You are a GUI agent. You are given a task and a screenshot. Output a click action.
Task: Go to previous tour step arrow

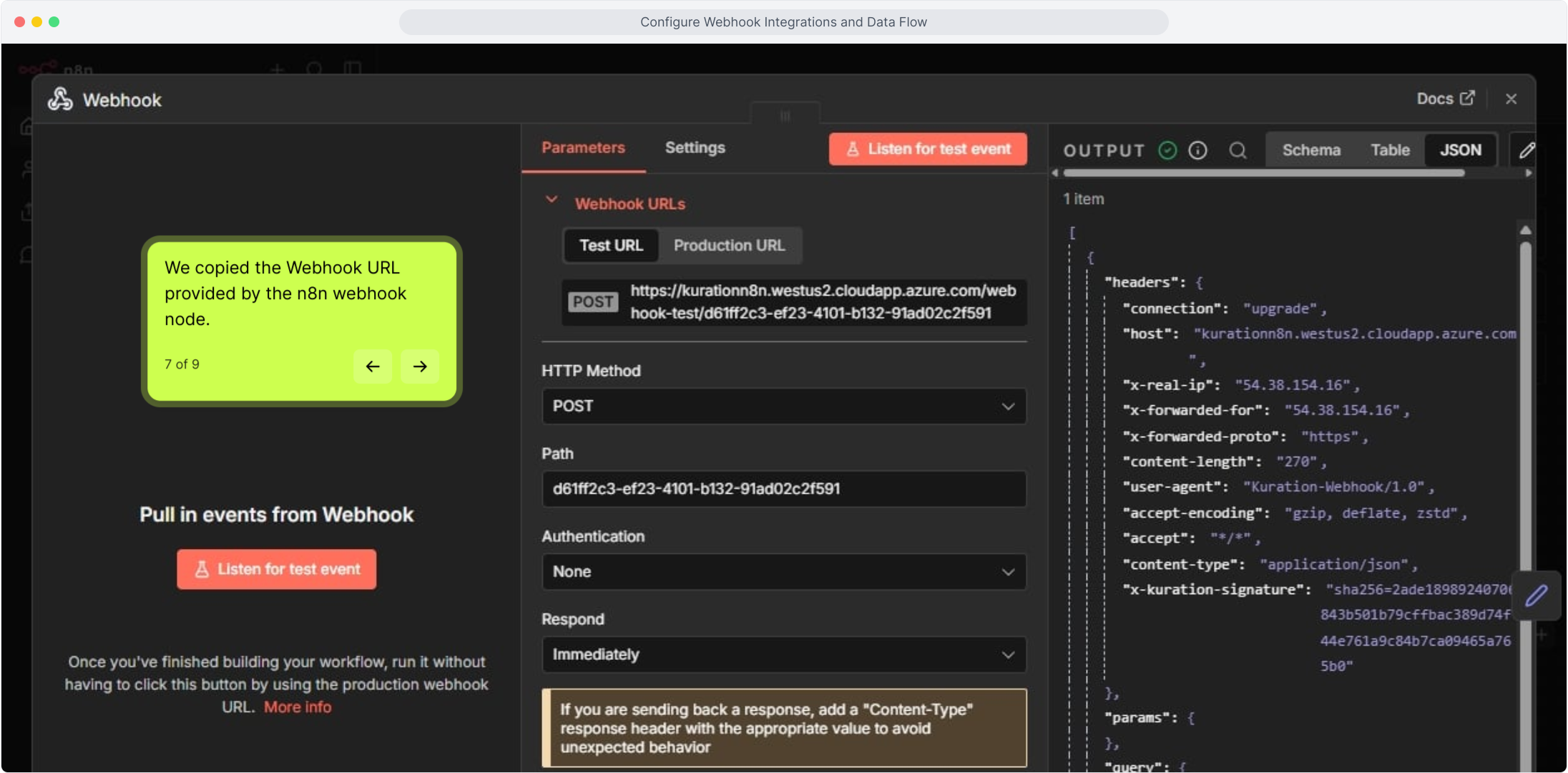pos(373,366)
